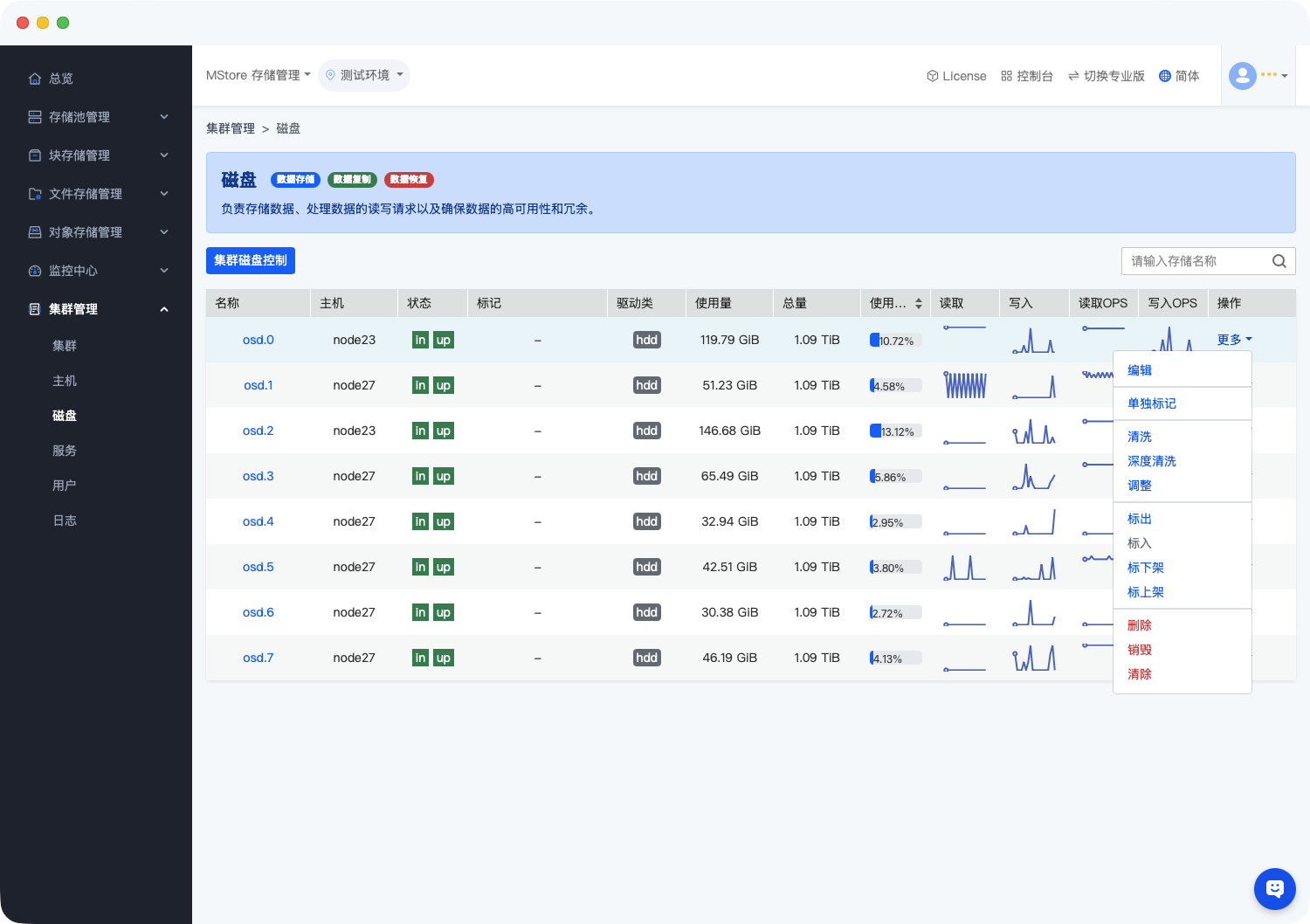The width and height of the screenshot is (1310, 924).
Task: Focus the 请输入存储名称 search field
Action: 1195,261
